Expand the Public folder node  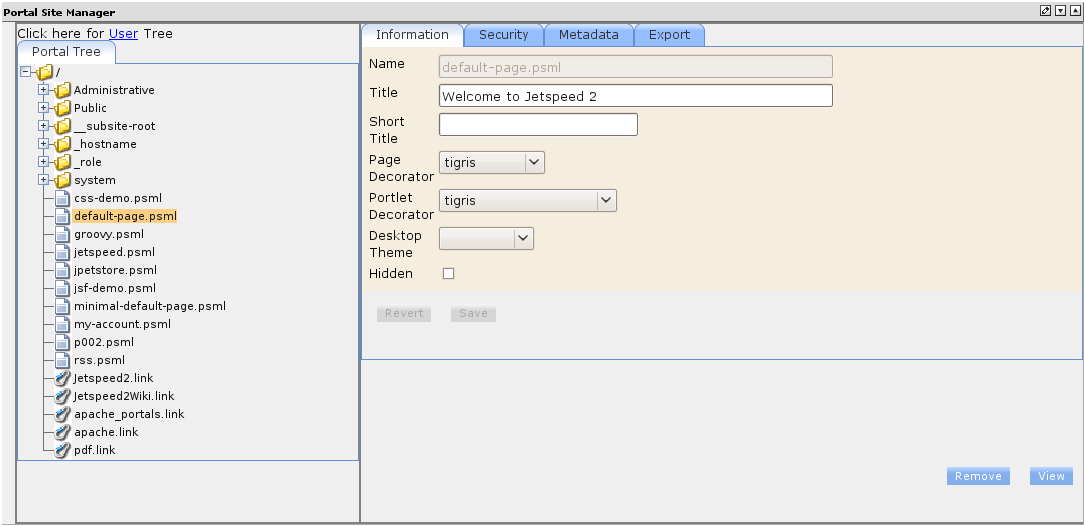tap(43, 108)
